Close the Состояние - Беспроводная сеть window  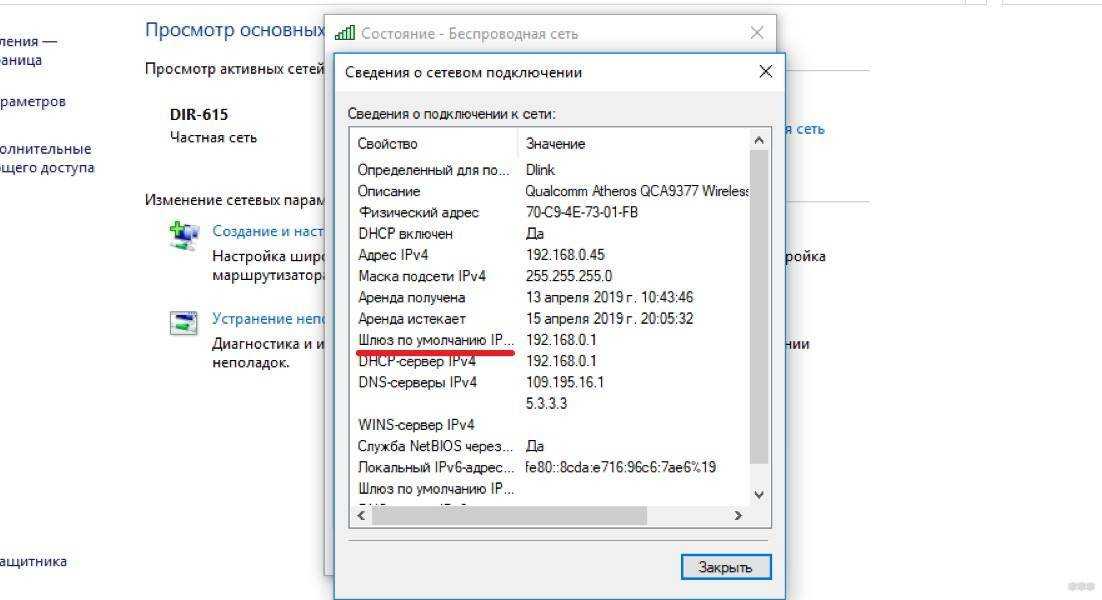(x=756, y=33)
